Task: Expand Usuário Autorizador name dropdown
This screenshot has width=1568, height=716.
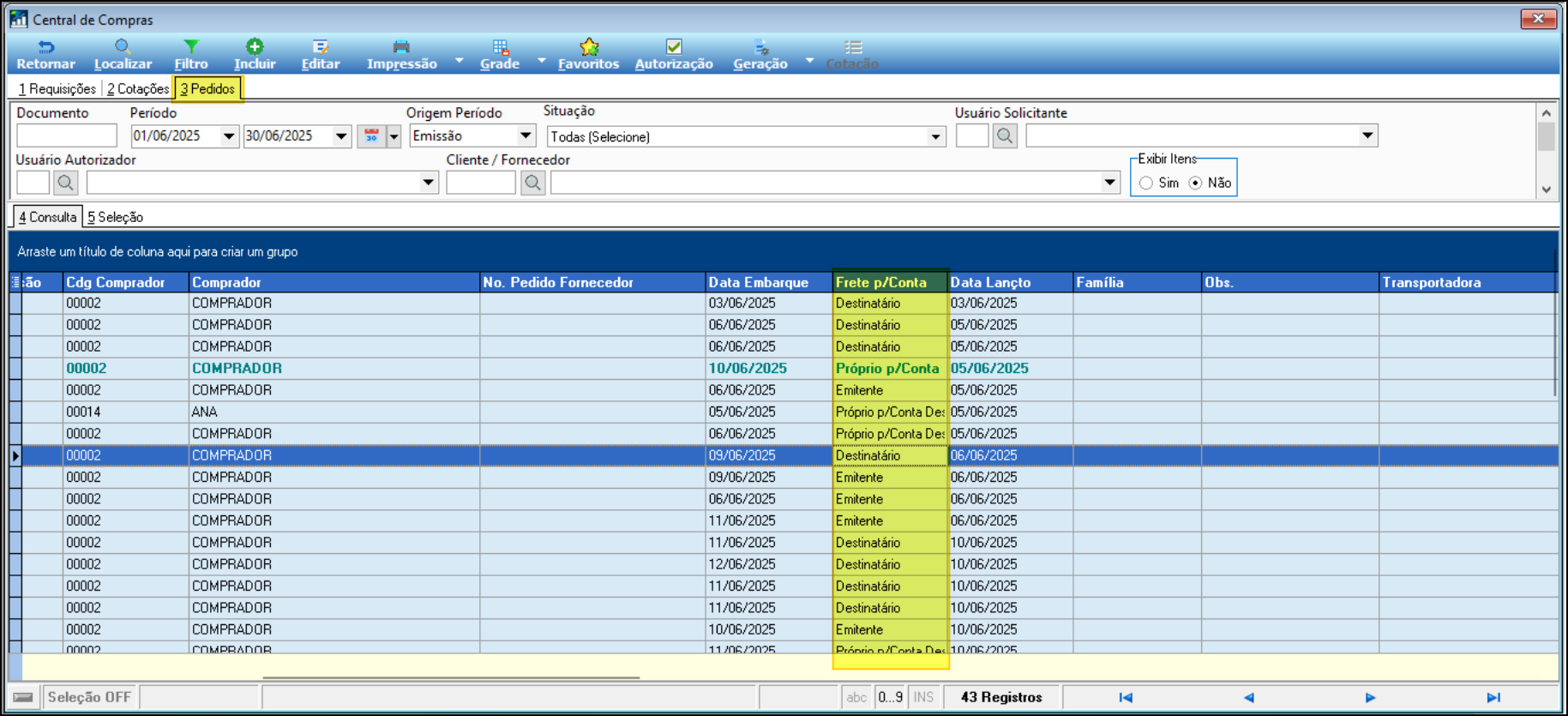Action: (428, 182)
